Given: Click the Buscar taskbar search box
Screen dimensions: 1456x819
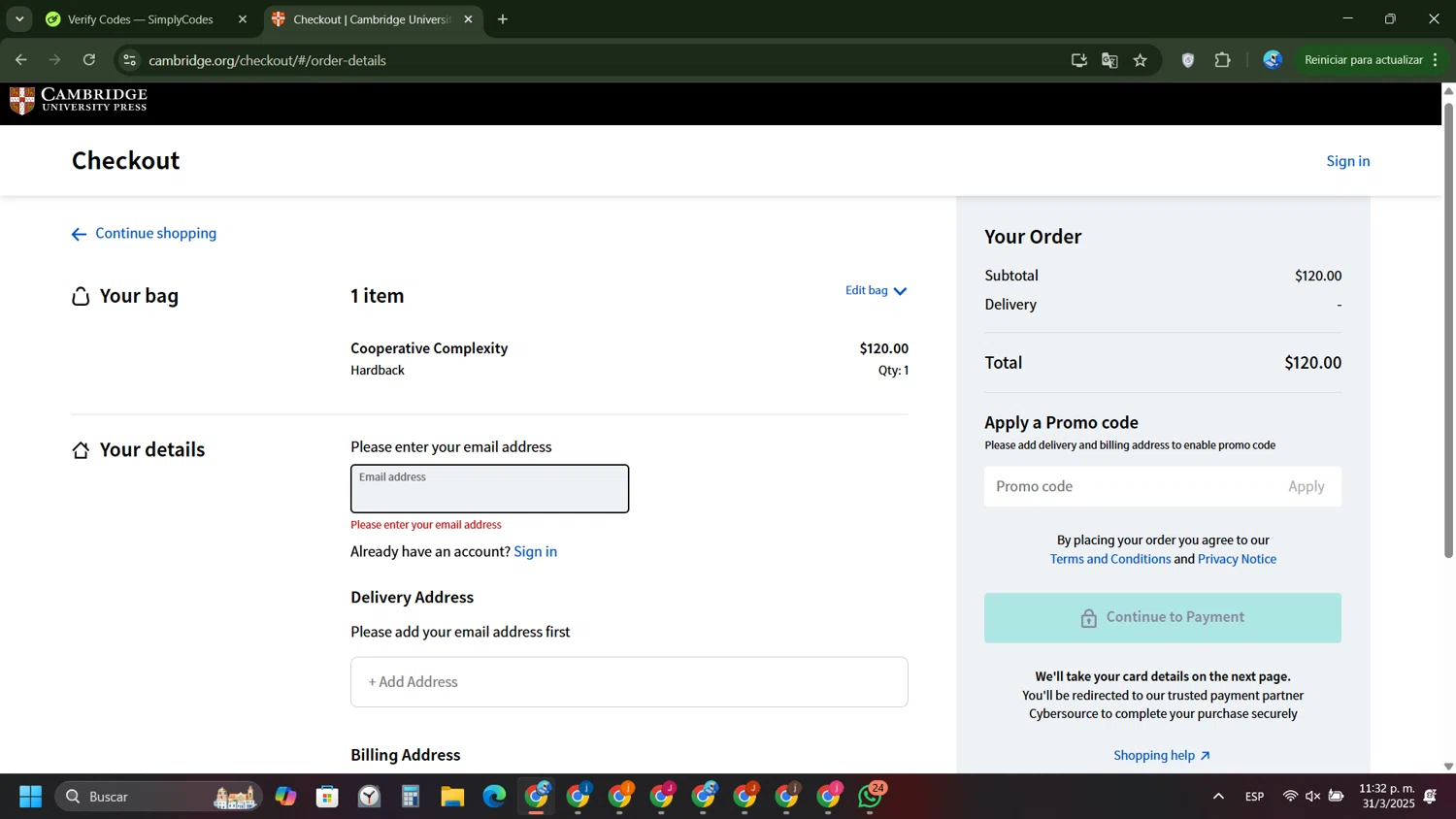Looking at the screenshot, I should pos(158,797).
